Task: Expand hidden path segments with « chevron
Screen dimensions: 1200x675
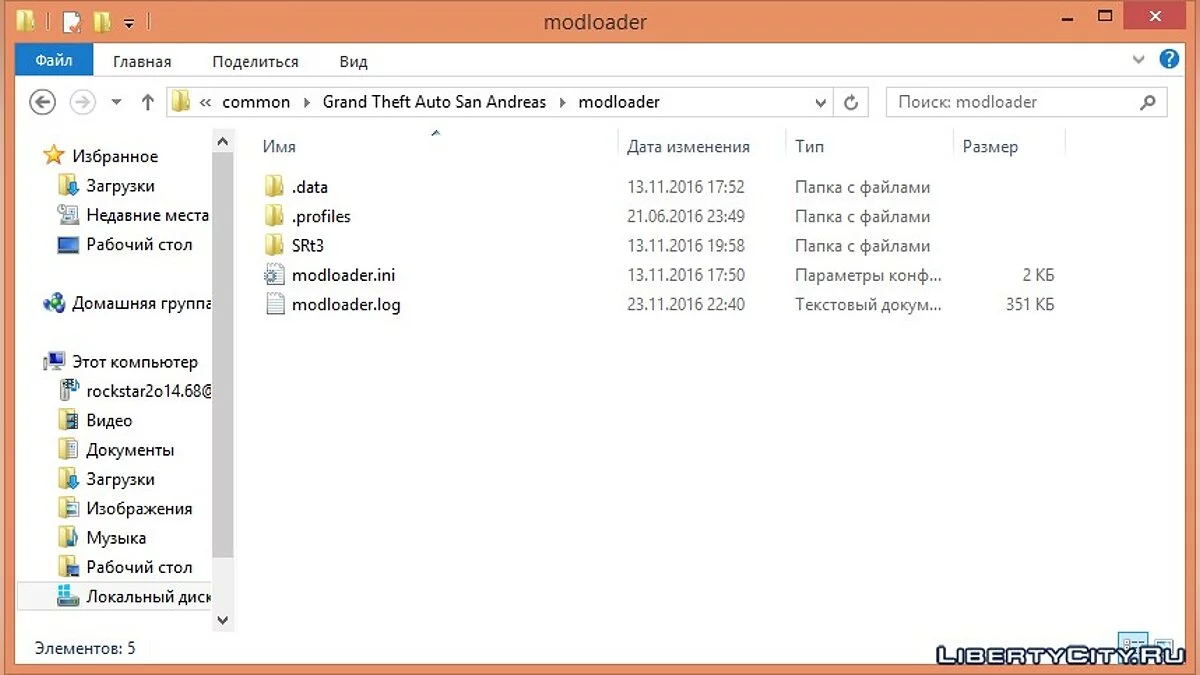Action: tap(205, 102)
